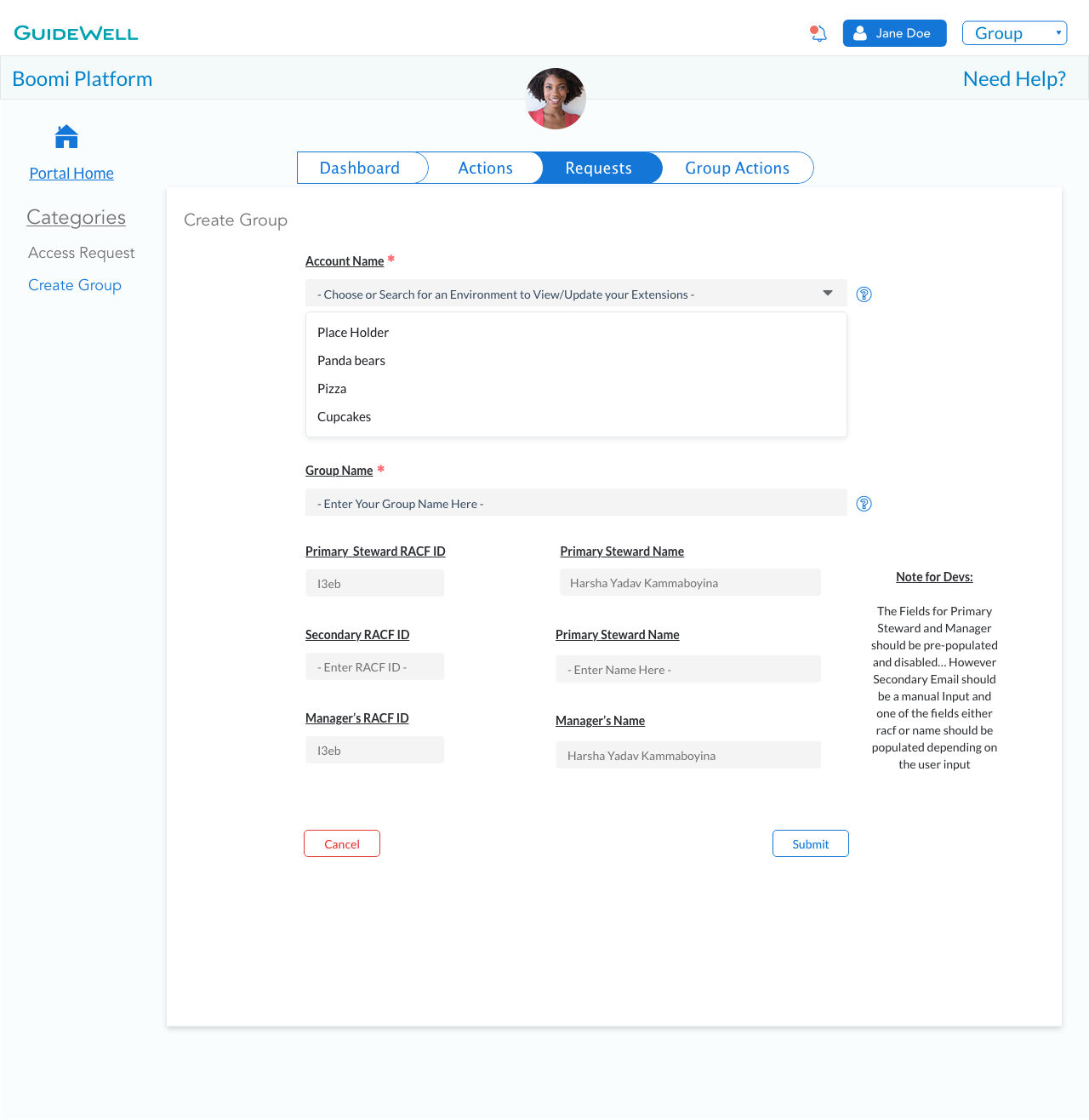Click the Manager's RACF ID field
The width and height of the screenshot is (1089, 1120).
pos(374,750)
